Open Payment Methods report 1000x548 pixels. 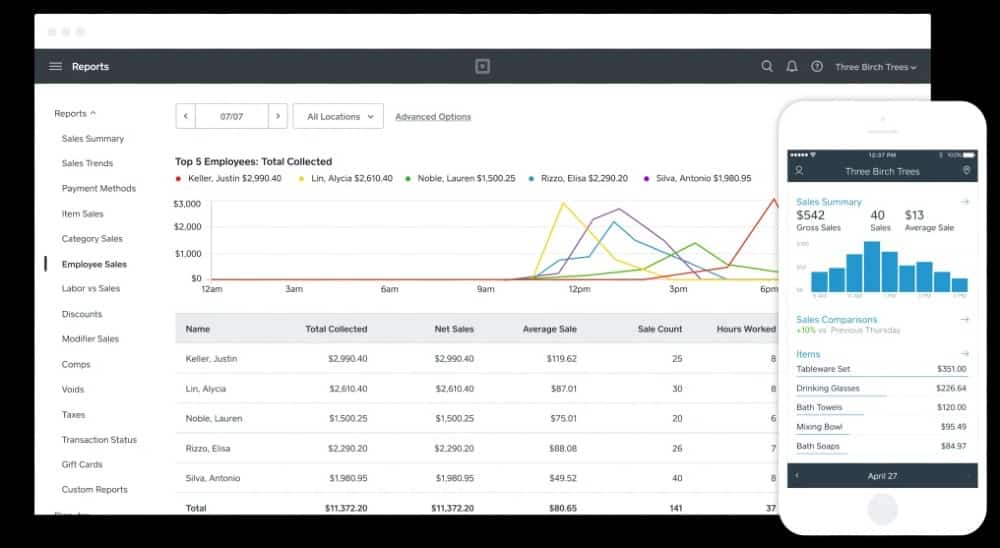[99, 188]
